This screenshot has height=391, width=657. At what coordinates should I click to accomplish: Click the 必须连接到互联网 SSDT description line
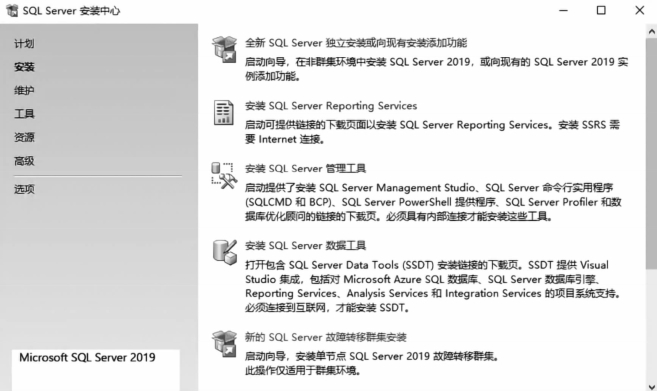pyautogui.click(x=327, y=308)
